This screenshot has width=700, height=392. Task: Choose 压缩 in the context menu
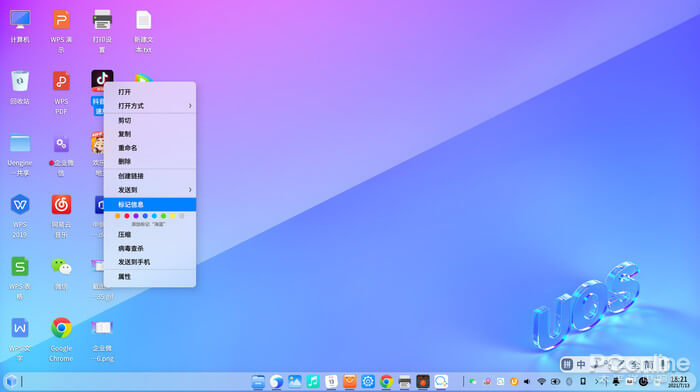tap(150, 234)
